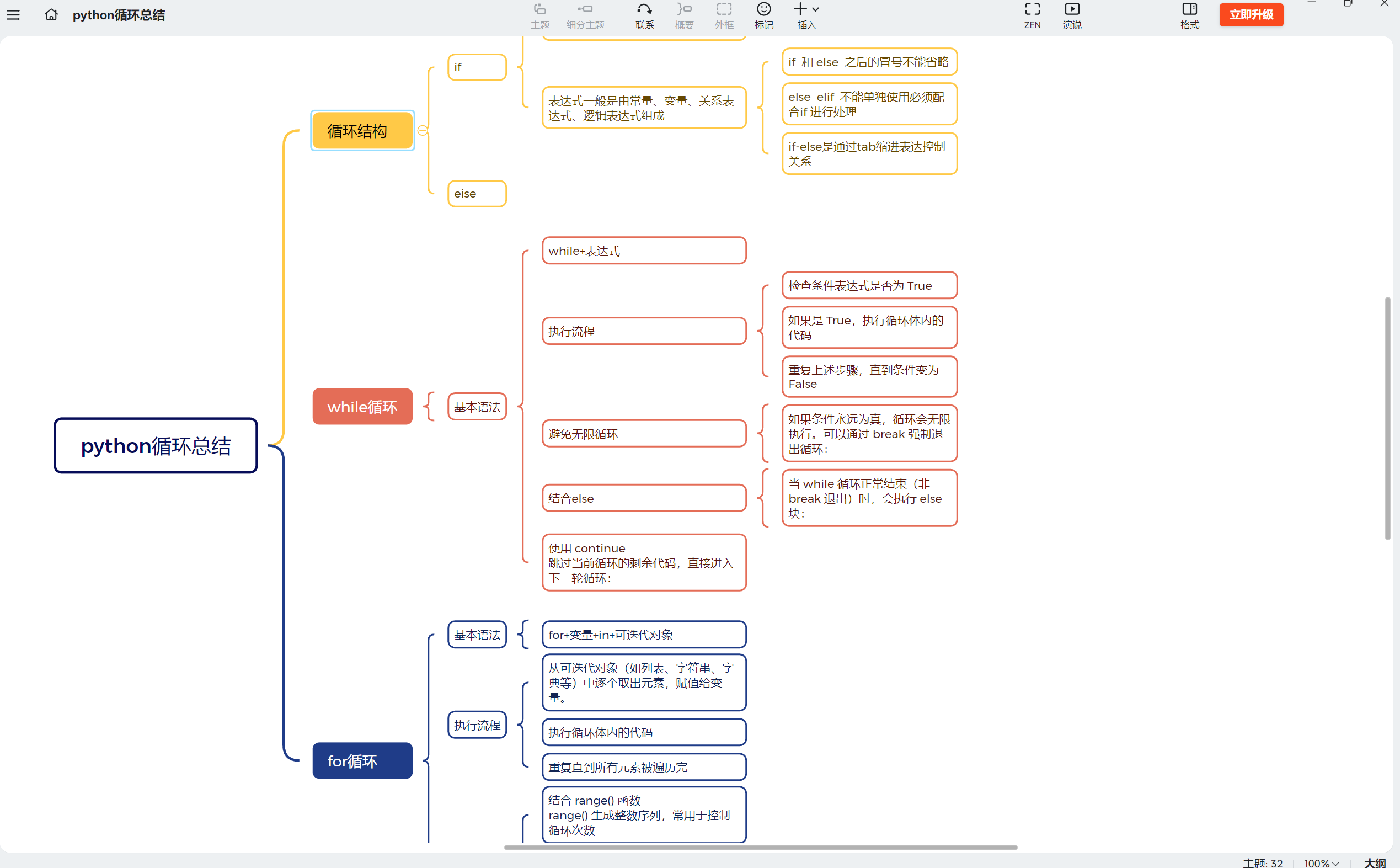Open the marker (标记) emoji panel
This screenshot has width=1400, height=868.
(x=763, y=15)
